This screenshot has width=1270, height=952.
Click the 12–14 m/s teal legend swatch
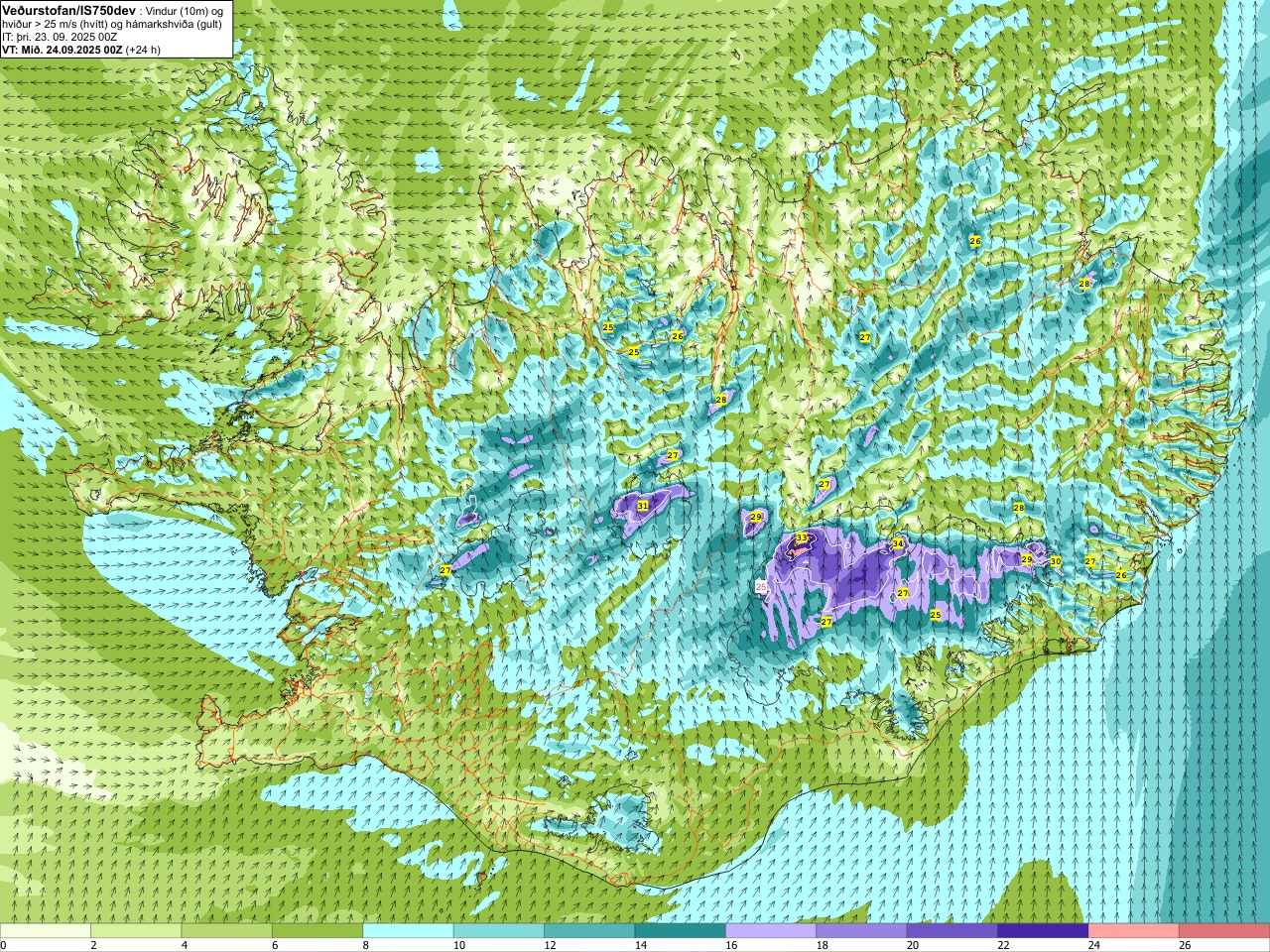[589, 931]
